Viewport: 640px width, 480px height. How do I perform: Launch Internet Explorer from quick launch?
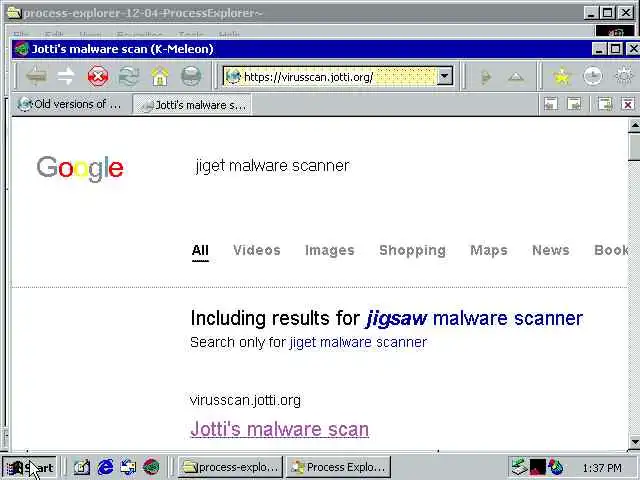(x=105, y=467)
